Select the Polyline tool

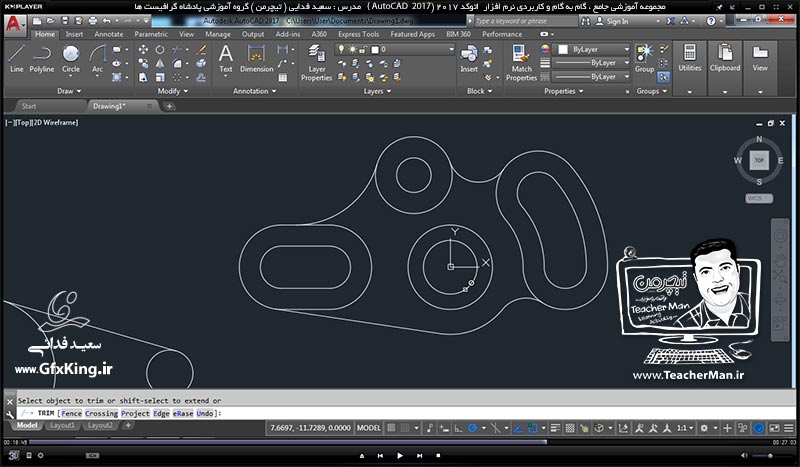point(41,58)
